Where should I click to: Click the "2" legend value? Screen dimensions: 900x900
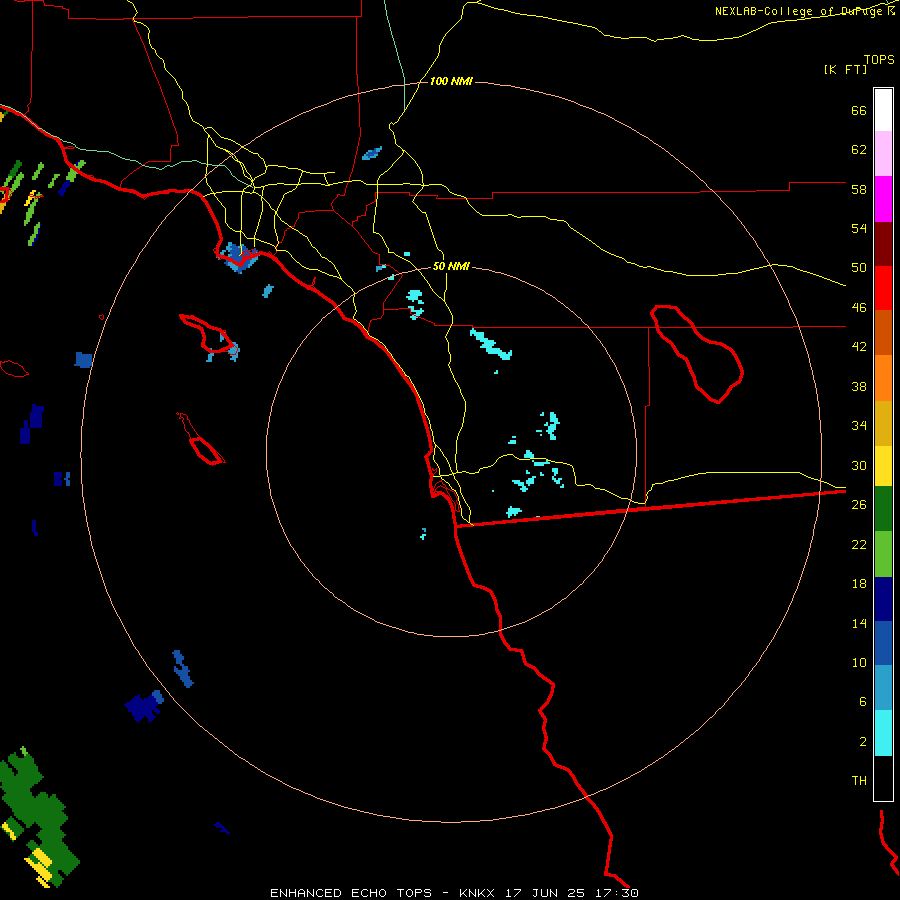coord(863,742)
